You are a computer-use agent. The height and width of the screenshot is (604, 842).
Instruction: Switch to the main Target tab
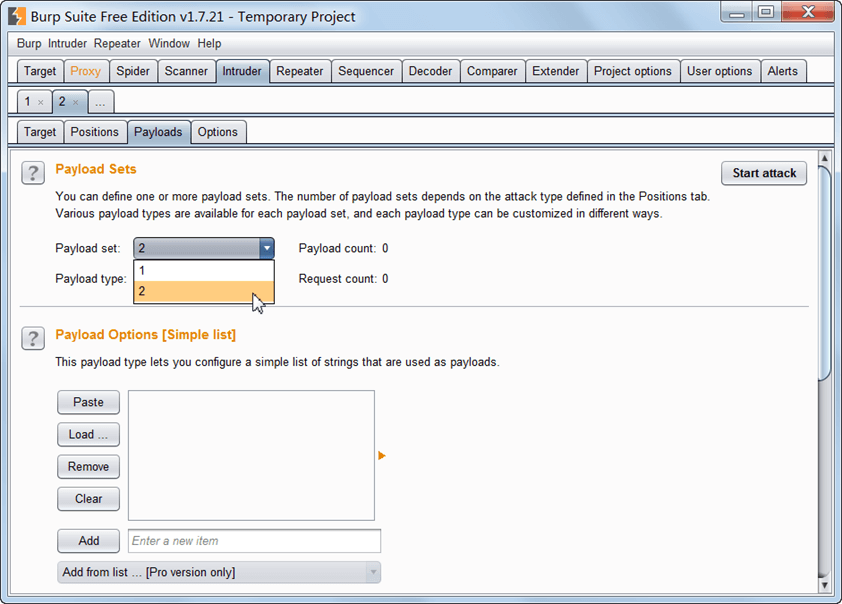coord(40,71)
